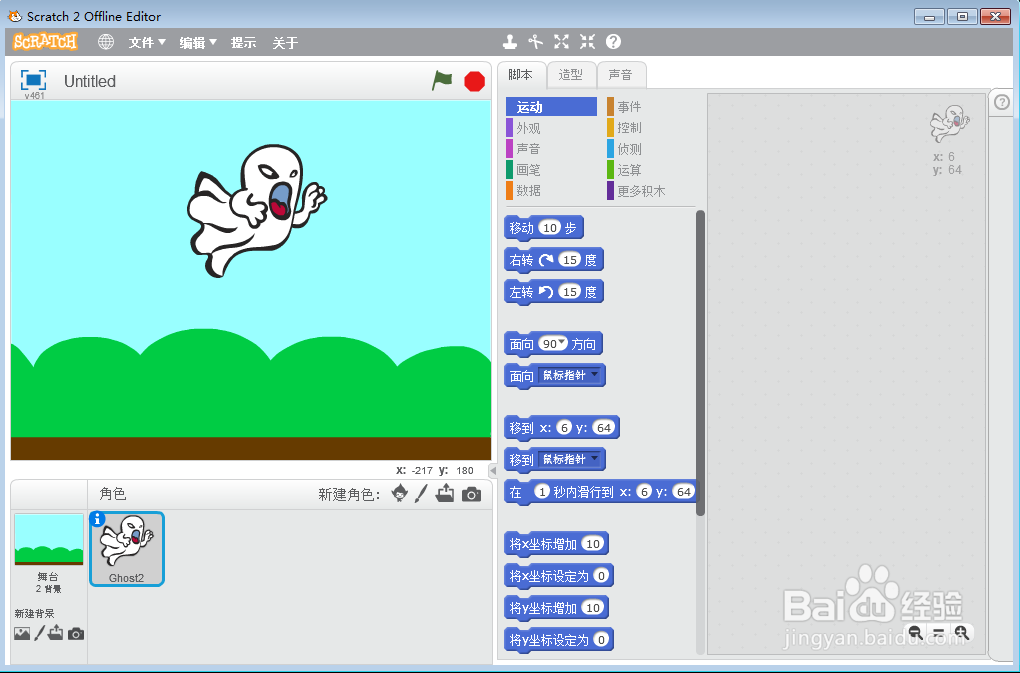Image resolution: width=1020 pixels, height=673 pixels.
Task: Toggle full screen presentation mode icon
Action: tap(33, 80)
